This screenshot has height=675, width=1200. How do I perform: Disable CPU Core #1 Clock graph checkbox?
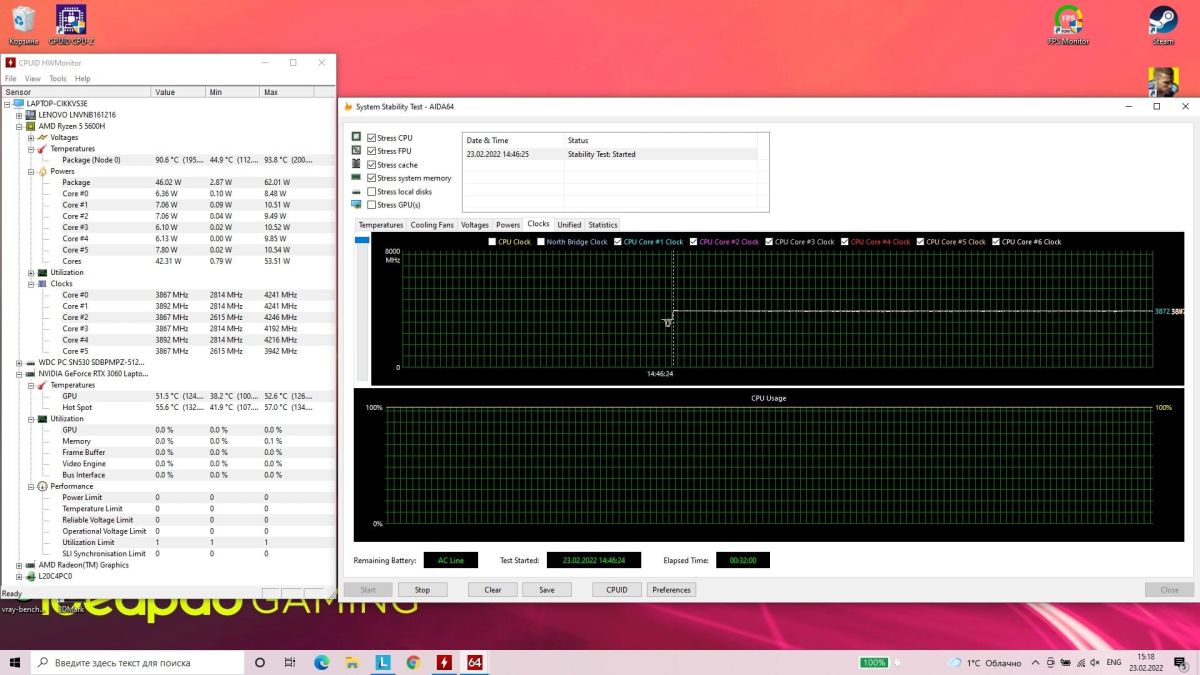[x=618, y=242]
